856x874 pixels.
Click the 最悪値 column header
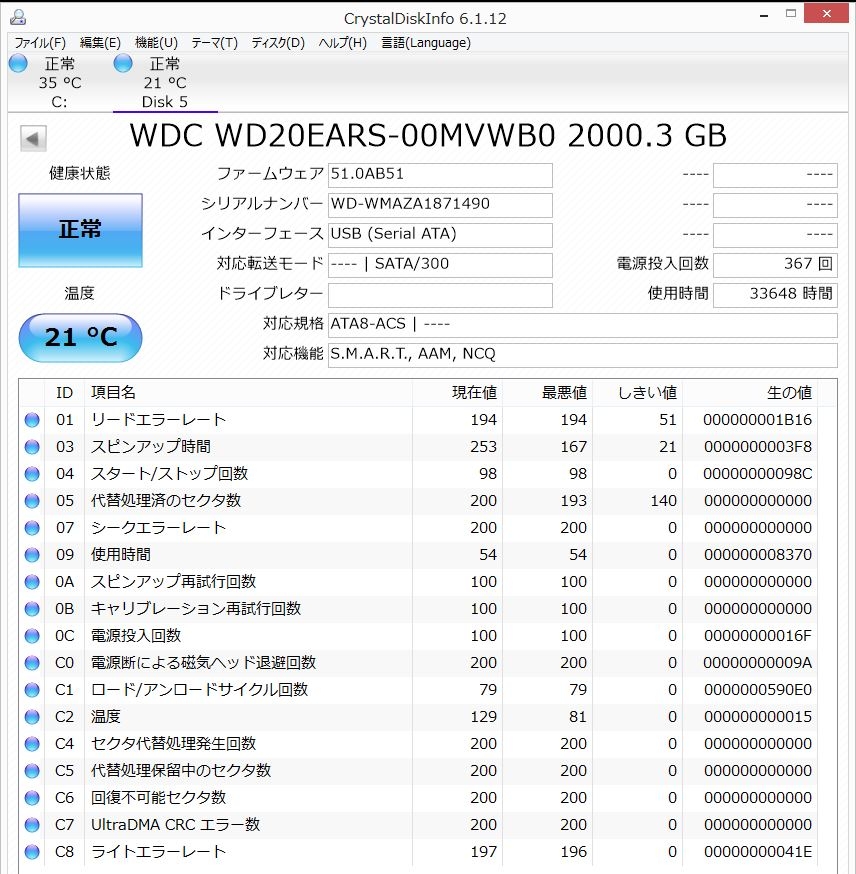click(548, 393)
